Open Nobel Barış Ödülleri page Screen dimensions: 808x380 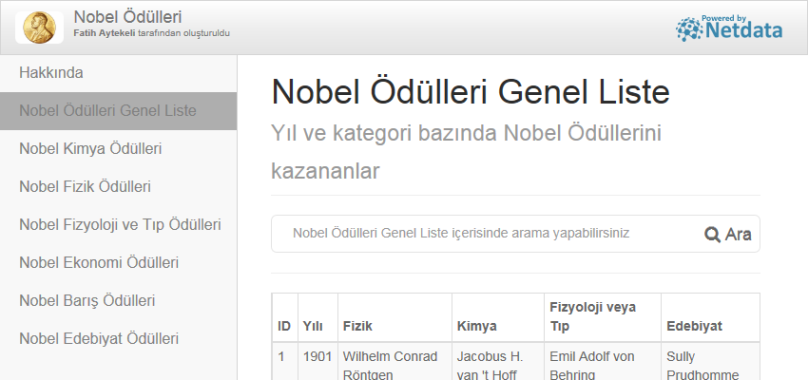pos(119,301)
